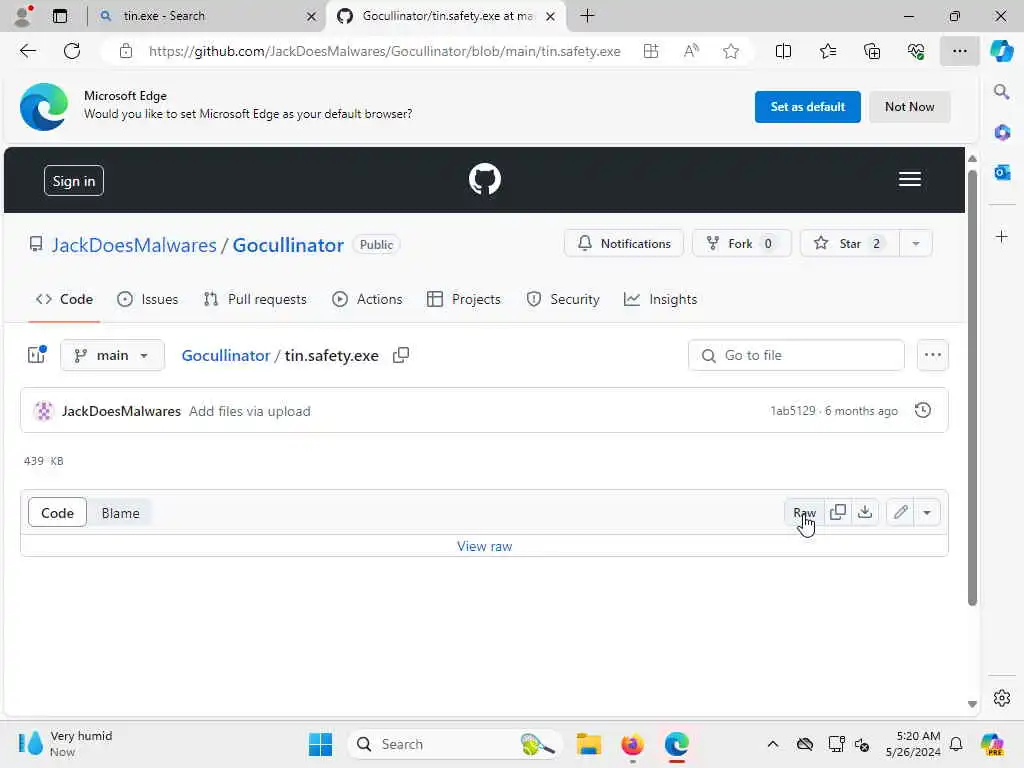This screenshot has width=1024, height=768.
Task: Open Actions tab
Action: pyautogui.click(x=367, y=299)
